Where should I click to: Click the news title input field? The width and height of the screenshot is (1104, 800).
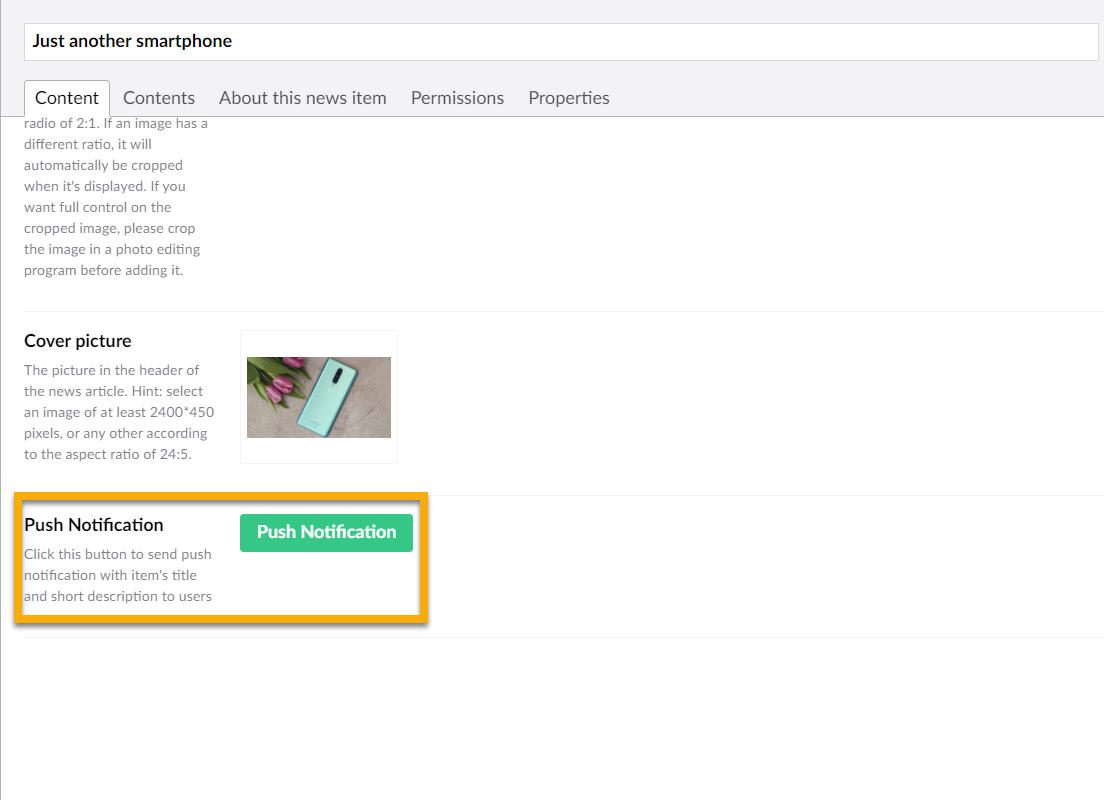(560, 42)
